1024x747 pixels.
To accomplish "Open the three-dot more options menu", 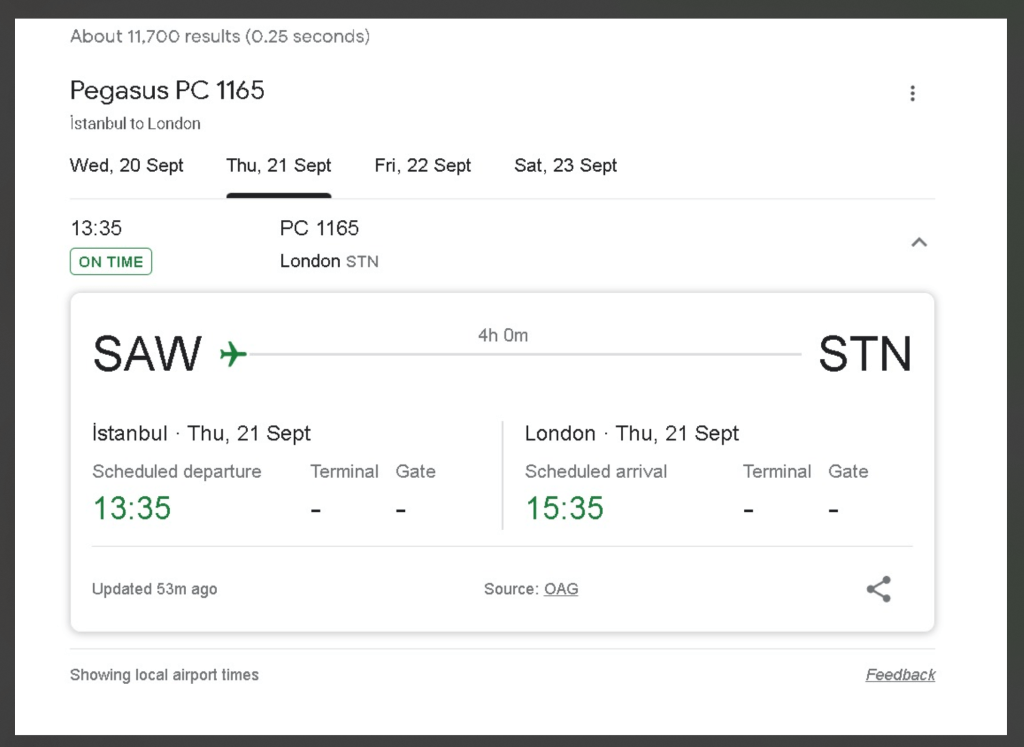I will coord(912,93).
